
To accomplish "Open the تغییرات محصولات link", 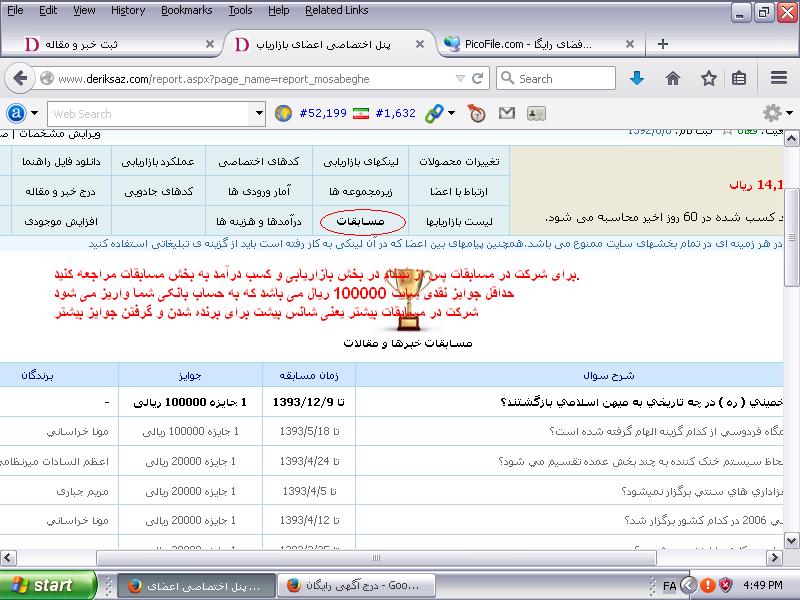I will pos(459,162).
